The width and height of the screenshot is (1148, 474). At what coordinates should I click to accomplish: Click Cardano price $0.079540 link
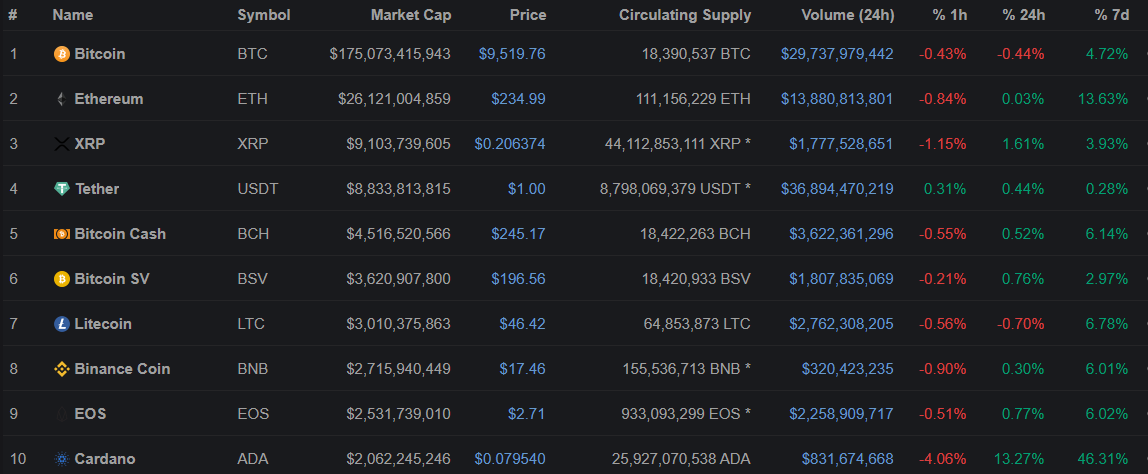coord(510,459)
